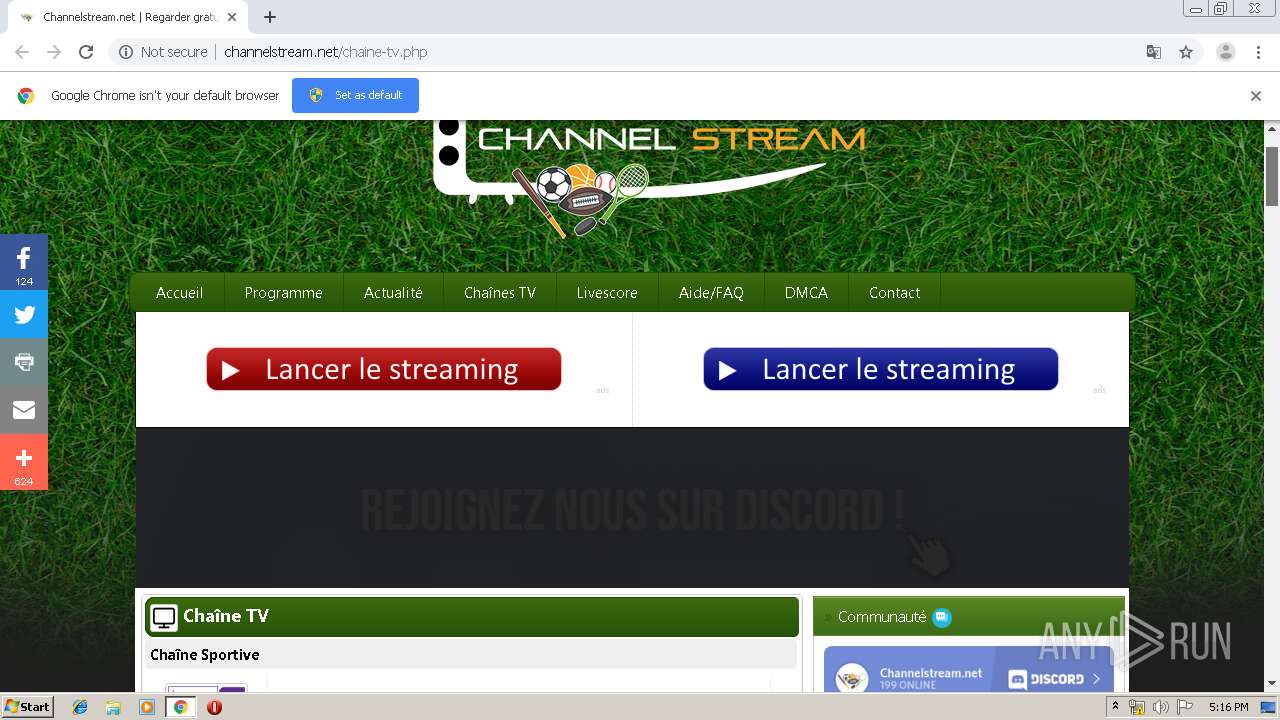The height and width of the screenshot is (720, 1280).
Task: Open File Explorer from taskbar
Action: pyautogui.click(x=113, y=707)
